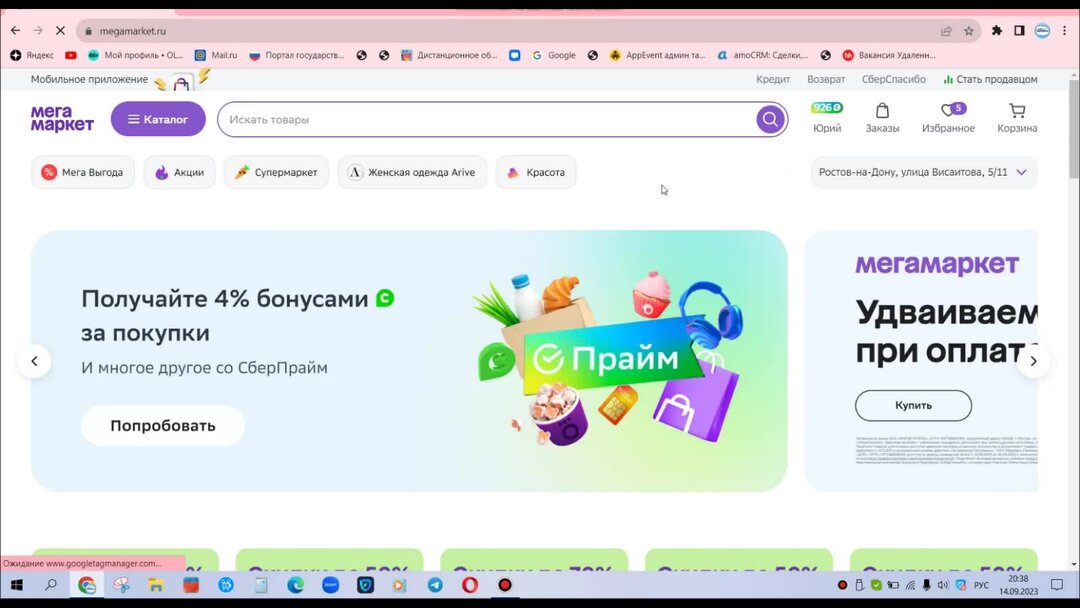The width and height of the screenshot is (1080, 608).
Task: Click the Попробовать button on banner
Action: 163,426
